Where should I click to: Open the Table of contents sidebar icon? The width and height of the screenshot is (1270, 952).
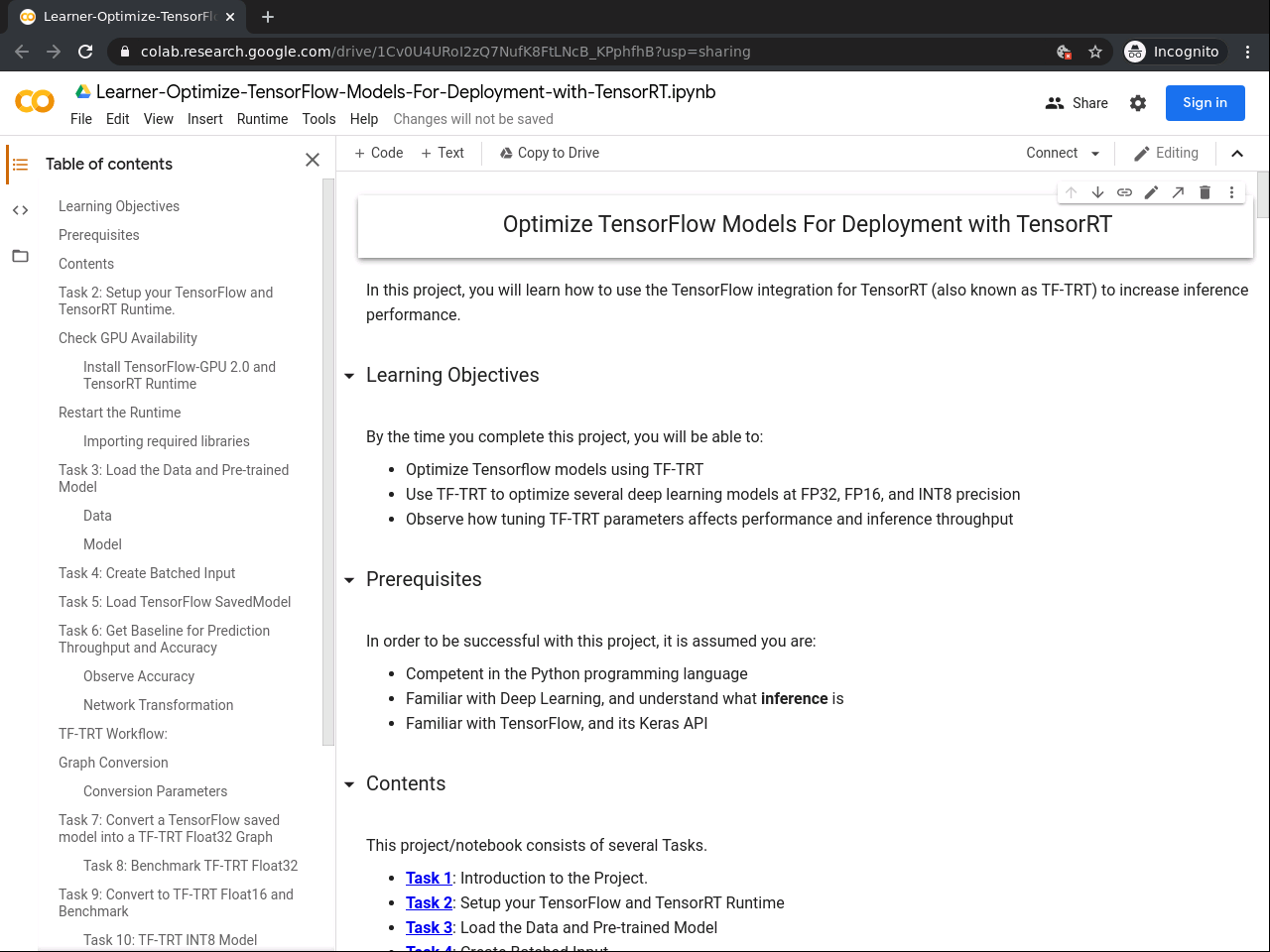coord(20,165)
